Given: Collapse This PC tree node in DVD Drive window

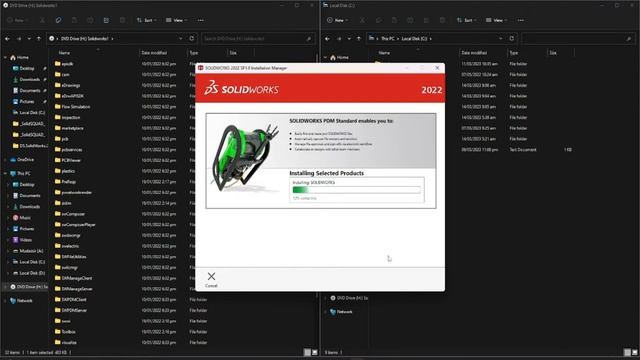Looking at the screenshot, I should click(x=5, y=173).
